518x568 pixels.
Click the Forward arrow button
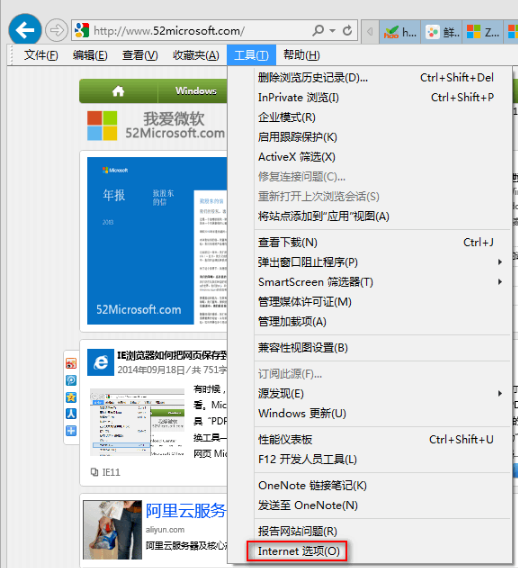(x=57, y=30)
